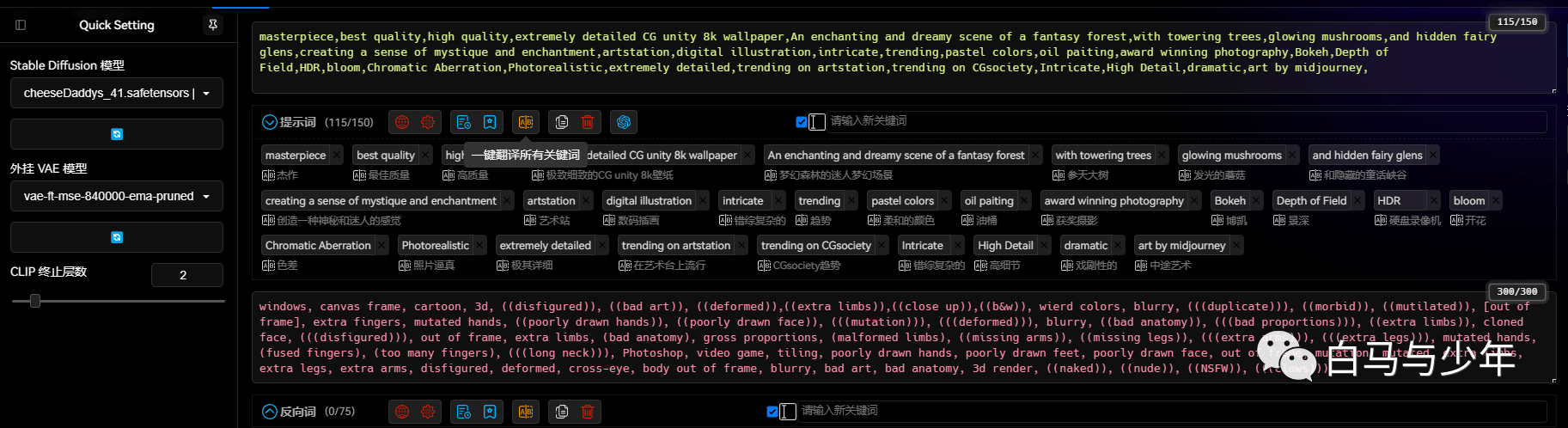Toggle the checkbox beside 反向词 keyword input
Screen dimensions: 1568x428
pyautogui.click(x=772, y=412)
